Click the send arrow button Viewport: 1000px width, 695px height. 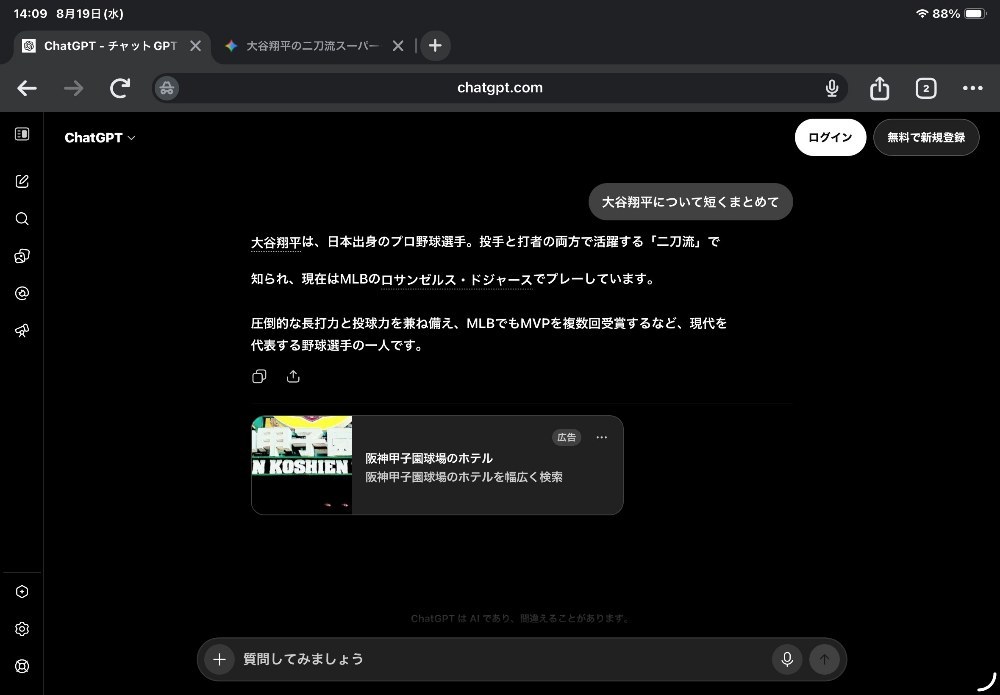pos(824,659)
